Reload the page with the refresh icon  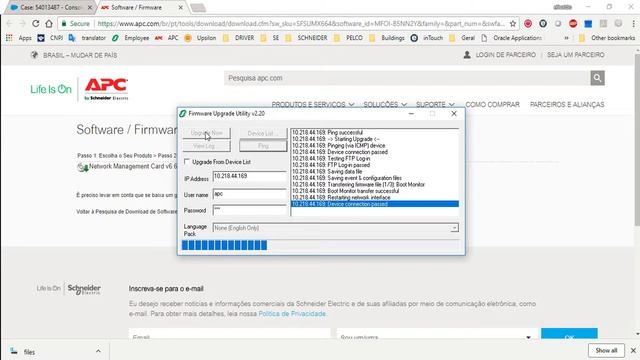coord(36,24)
